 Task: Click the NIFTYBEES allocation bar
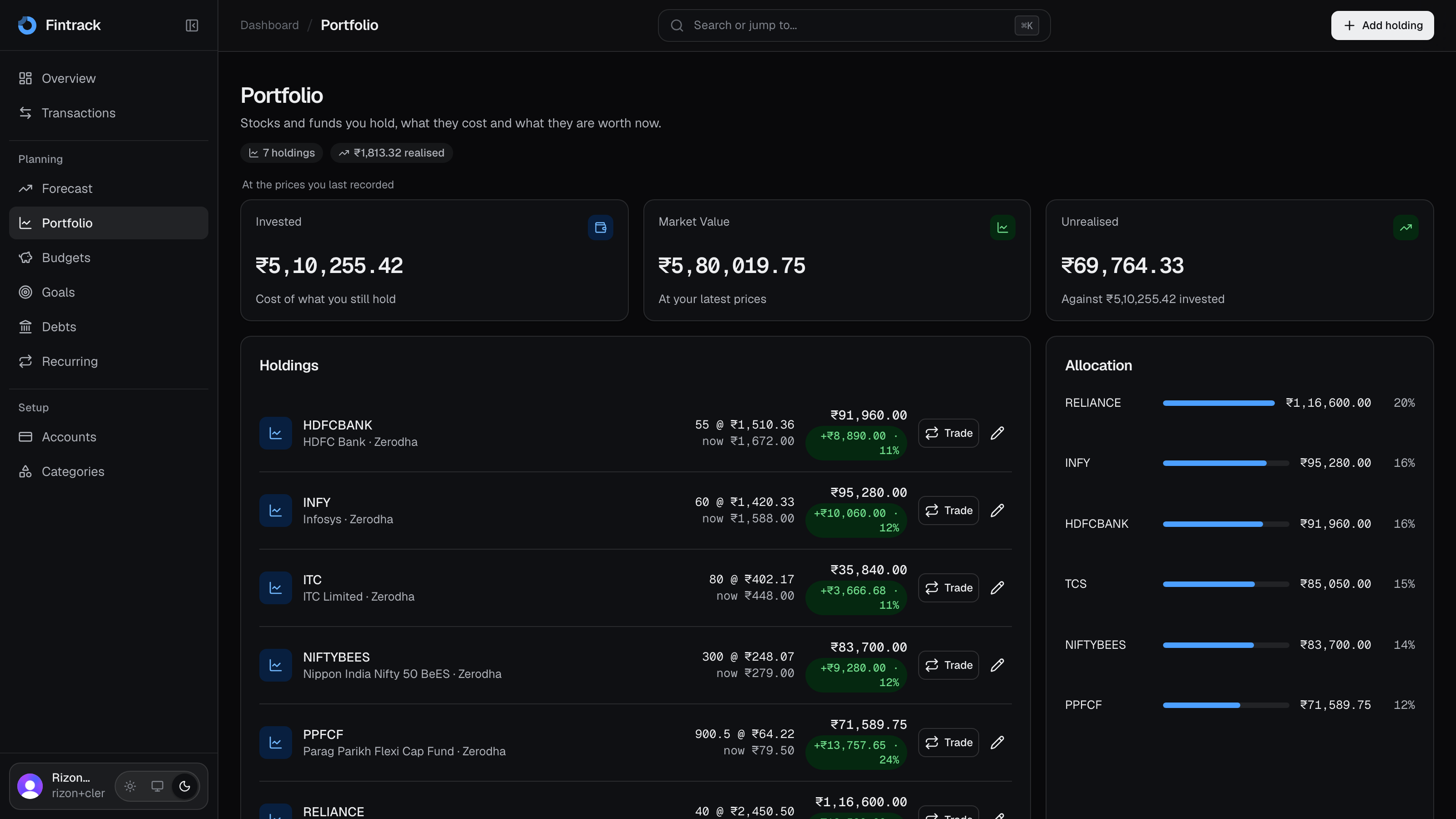pyautogui.click(x=1226, y=646)
